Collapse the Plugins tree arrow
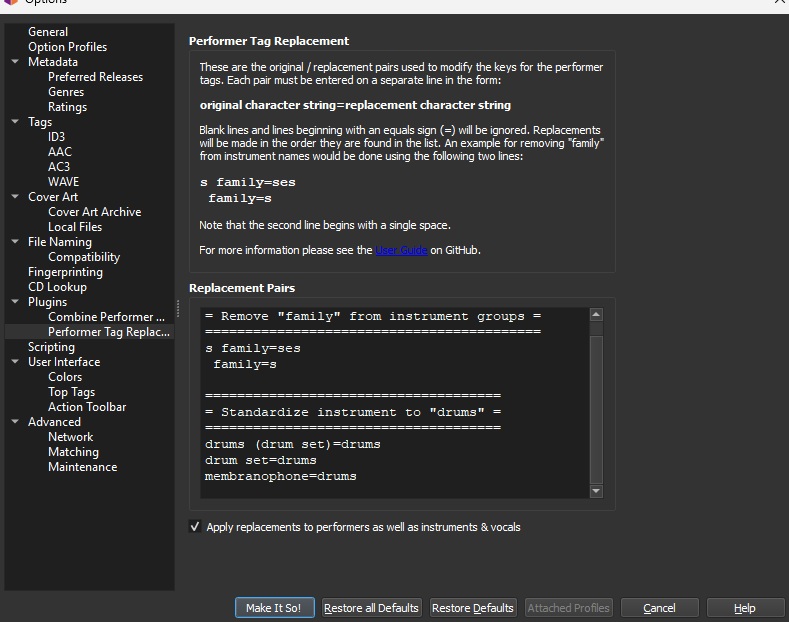Image resolution: width=789 pixels, height=622 pixels. [x=16, y=302]
